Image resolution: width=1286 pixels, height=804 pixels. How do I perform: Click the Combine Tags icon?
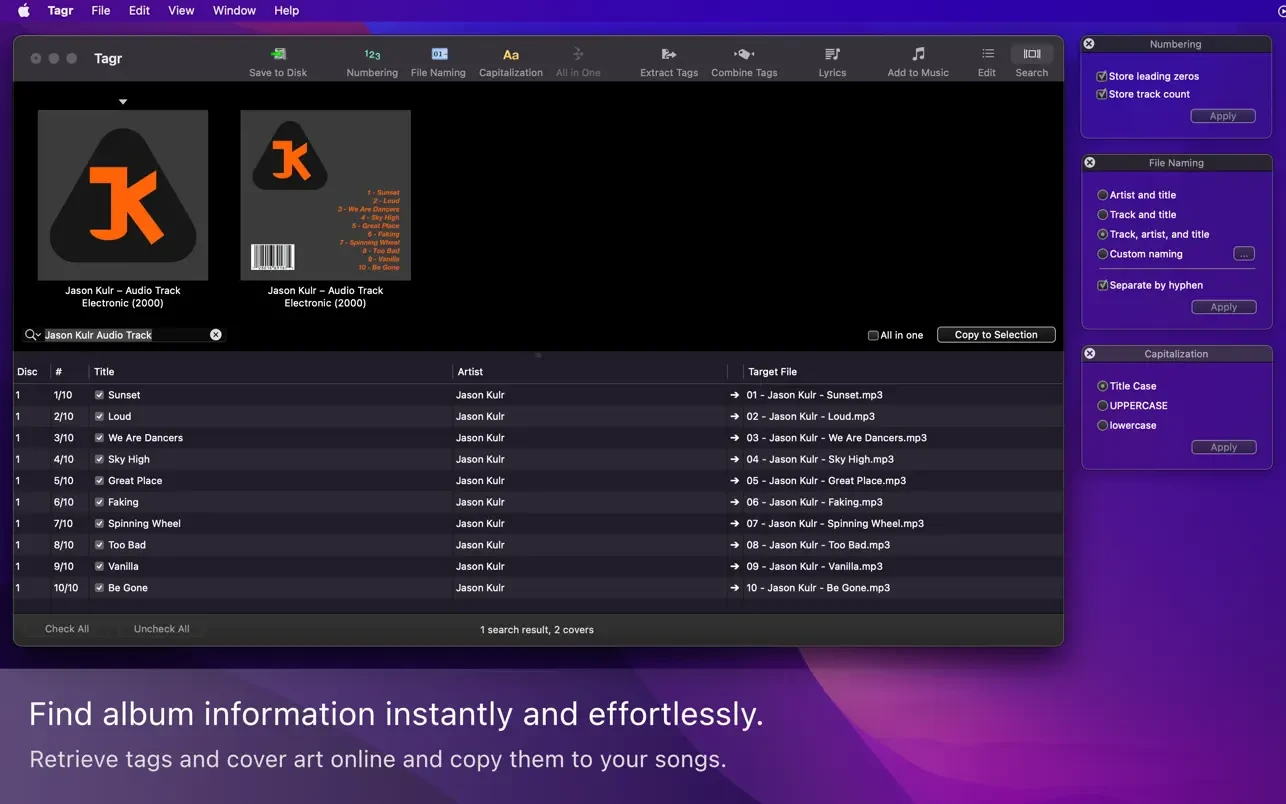point(744,55)
